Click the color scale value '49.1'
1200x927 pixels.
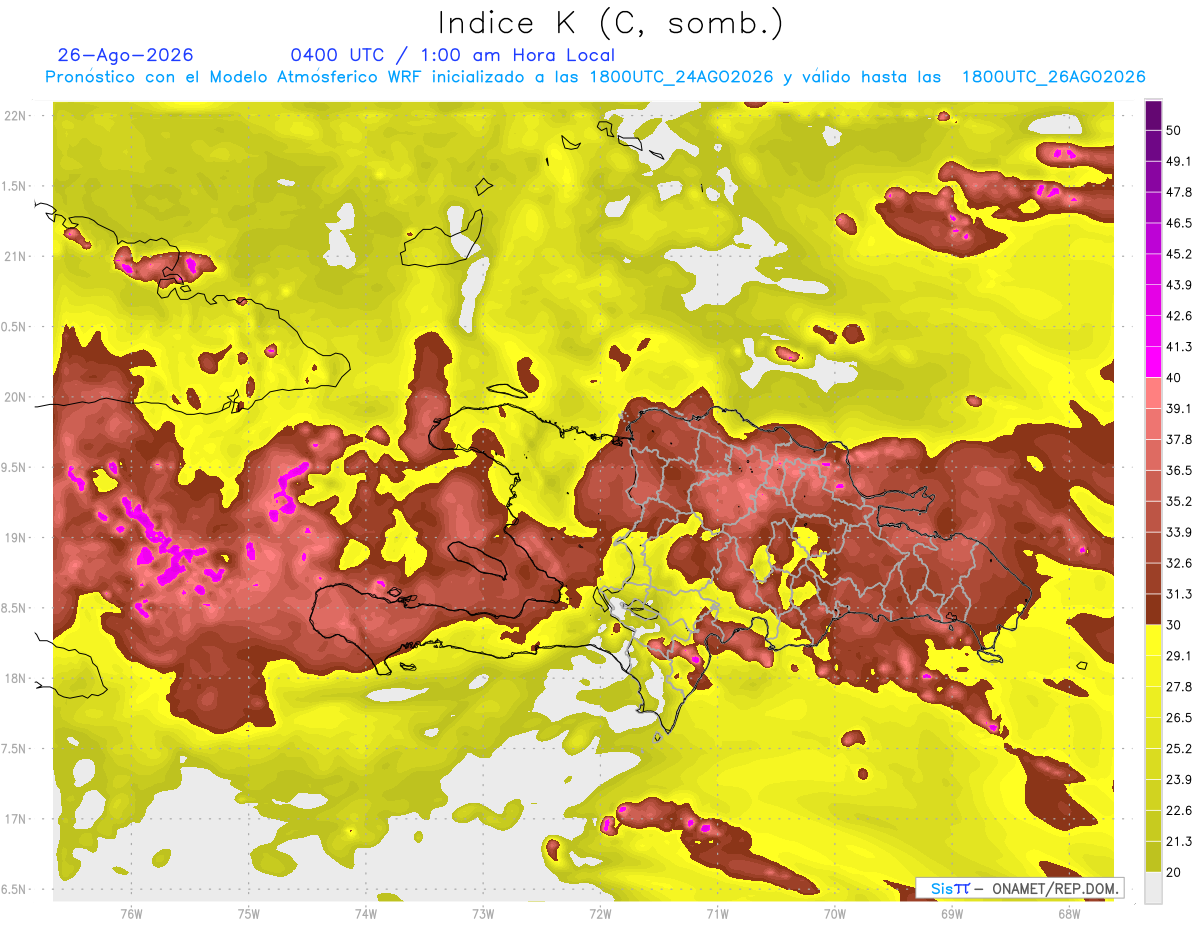pyautogui.click(x=1178, y=161)
